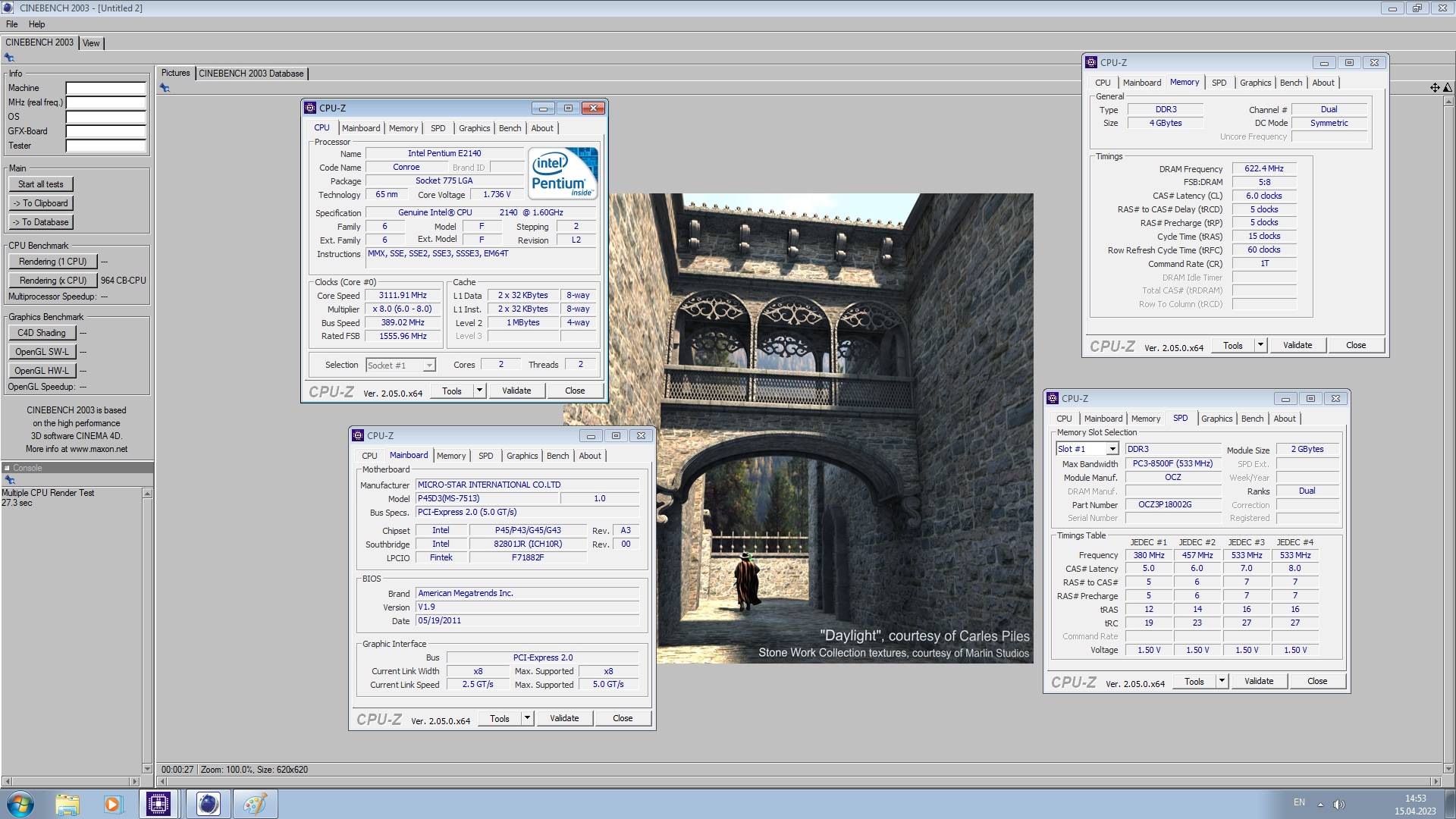
Task: Open Paint taskbar icon
Action: tap(254, 804)
